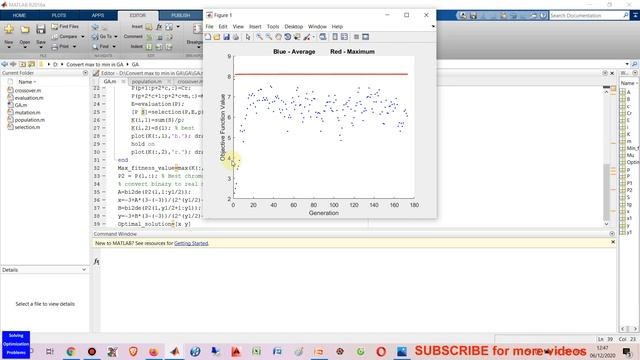Screen dimensions: 640x360
Task: Switch to the PLOTS ribbon tab
Action: click(x=59, y=15)
